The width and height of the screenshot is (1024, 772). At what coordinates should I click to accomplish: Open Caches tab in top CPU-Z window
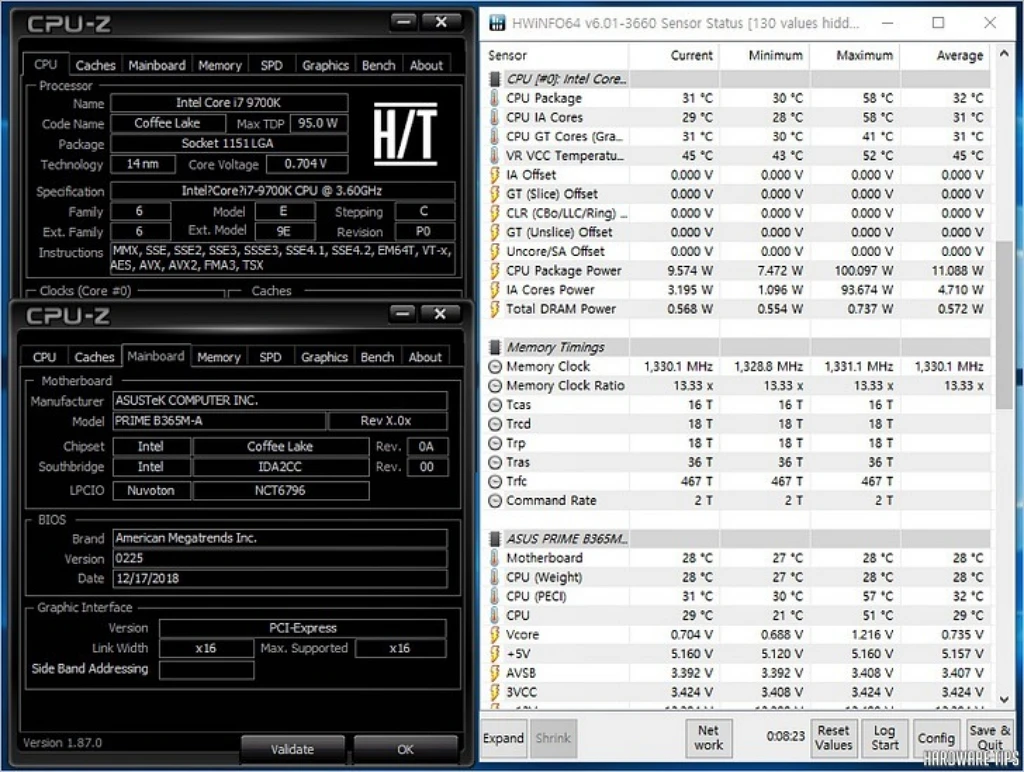95,65
